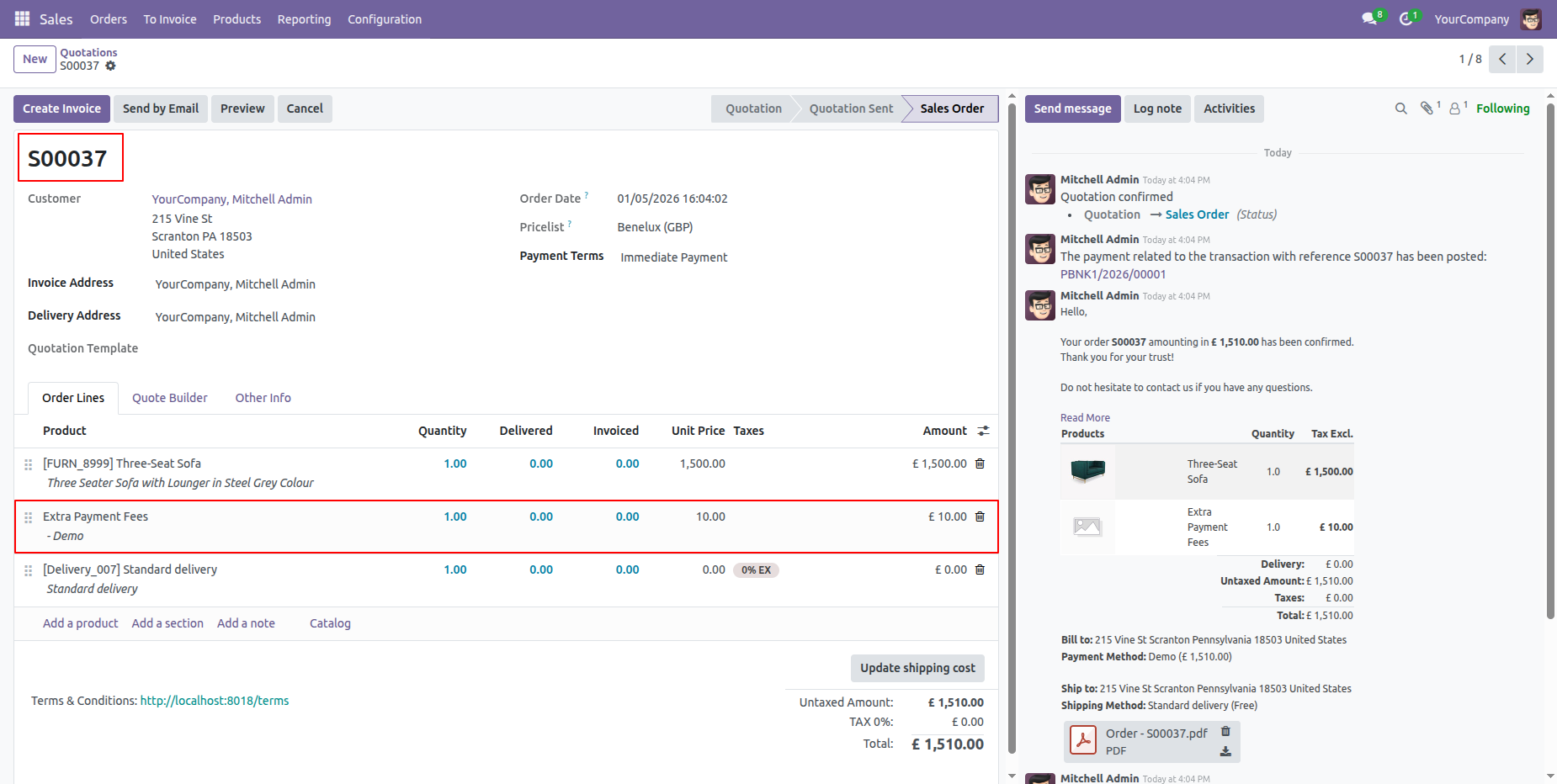Download the Order - S00037.pdf attachment
1557x784 pixels.
[1225, 751]
